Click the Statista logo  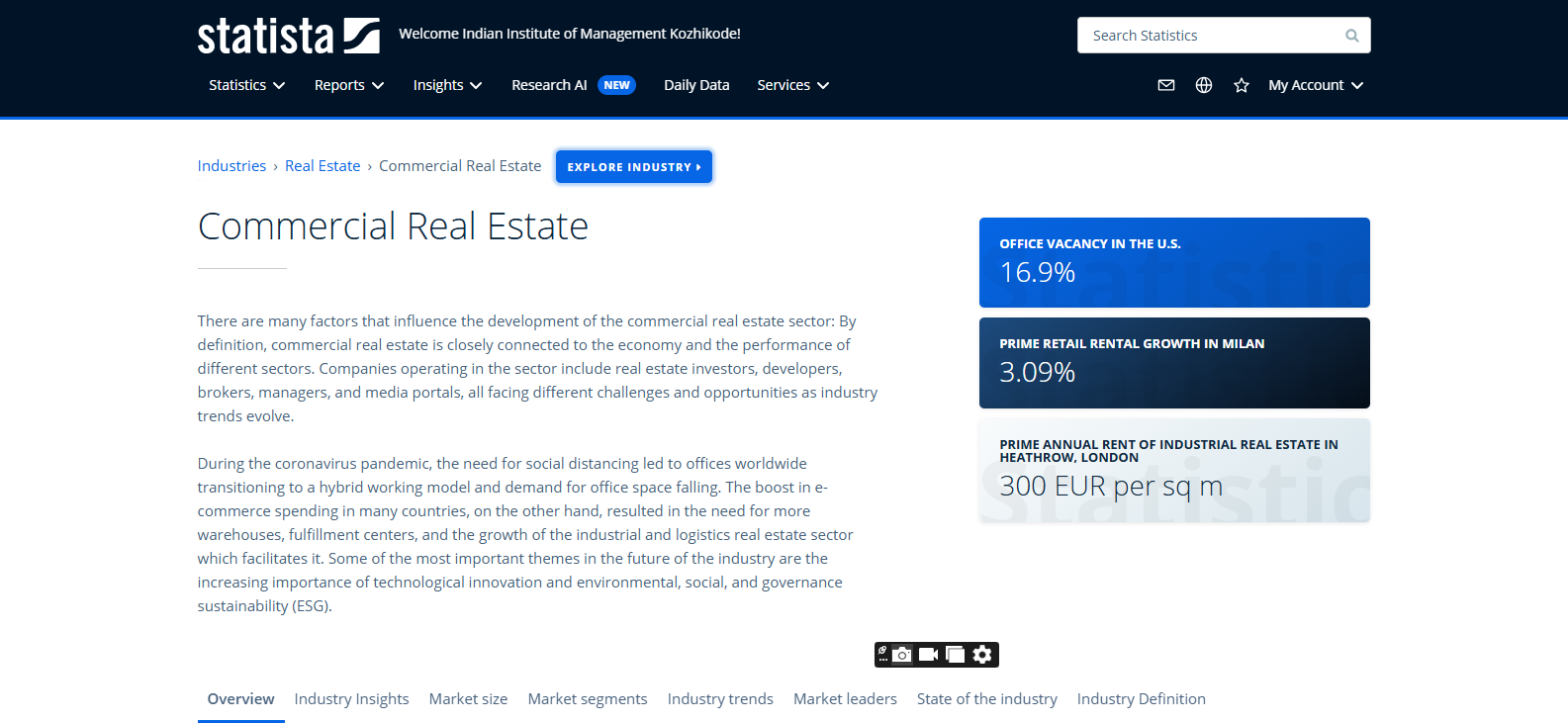tap(288, 36)
